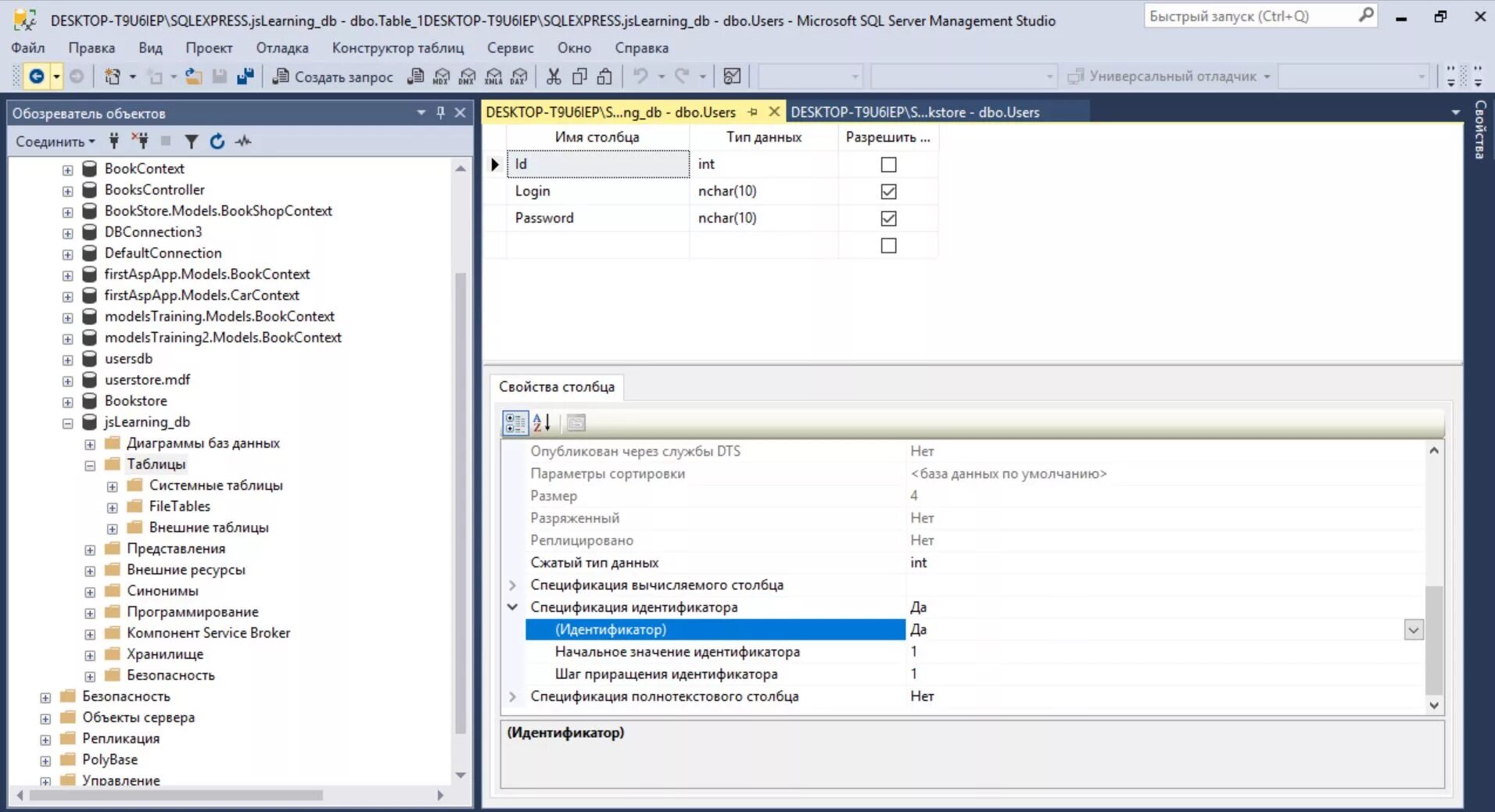Open the Соединить dropdown in Object Explorer
The image size is (1495, 812).
56,141
